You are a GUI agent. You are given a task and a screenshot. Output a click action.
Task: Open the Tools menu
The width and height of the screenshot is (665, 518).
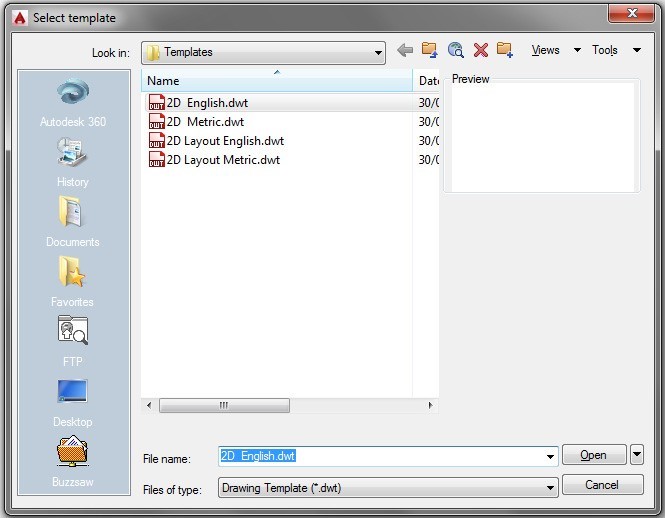[615, 51]
